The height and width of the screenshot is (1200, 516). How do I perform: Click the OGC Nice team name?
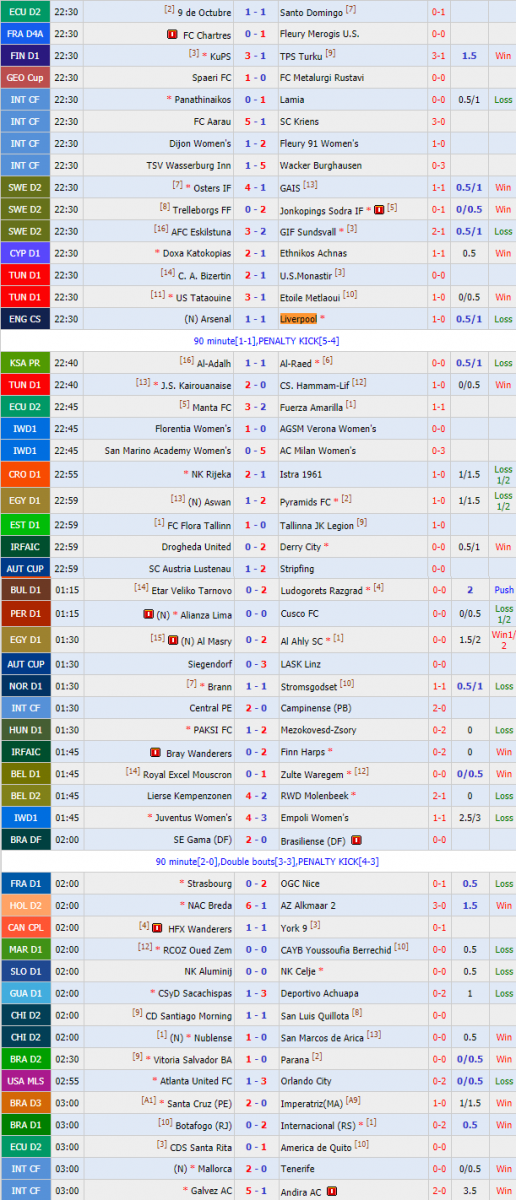[x=301, y=884]
